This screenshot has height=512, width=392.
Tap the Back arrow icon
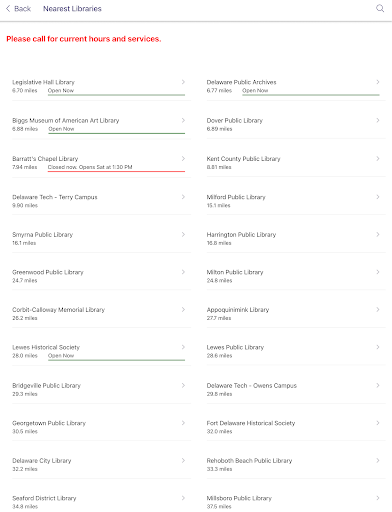click(8, 9)
